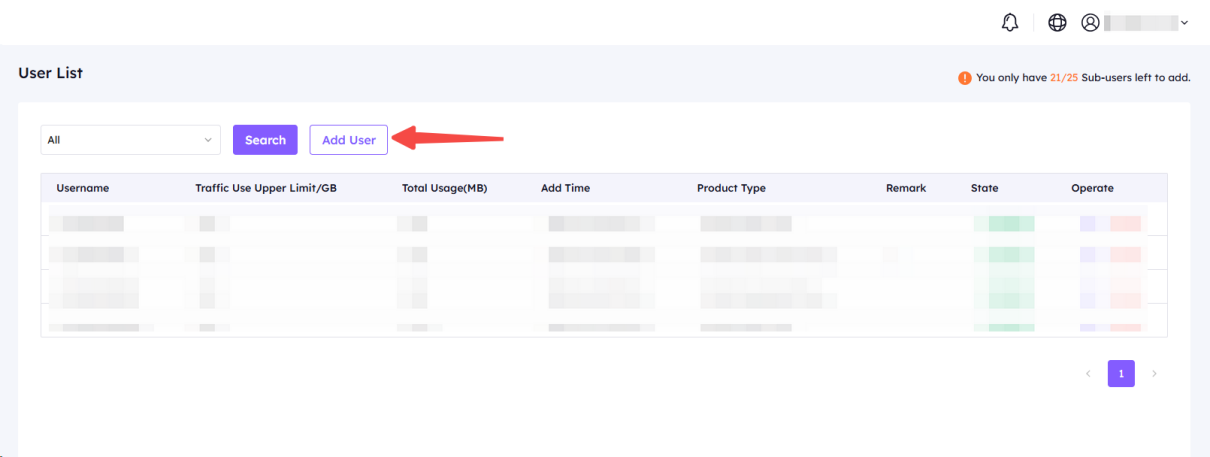Click the State column header

984,188
